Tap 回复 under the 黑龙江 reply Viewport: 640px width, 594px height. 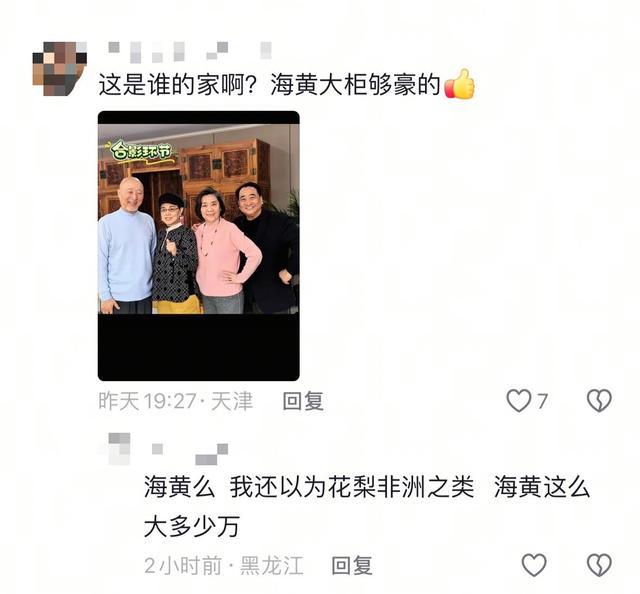point(352,565)
